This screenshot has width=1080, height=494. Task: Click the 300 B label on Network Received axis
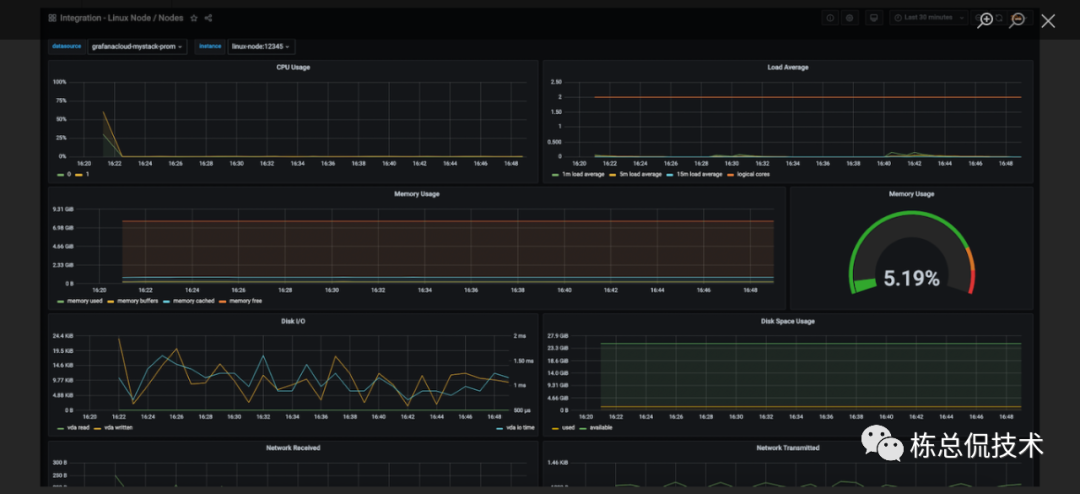pos(60,462)
